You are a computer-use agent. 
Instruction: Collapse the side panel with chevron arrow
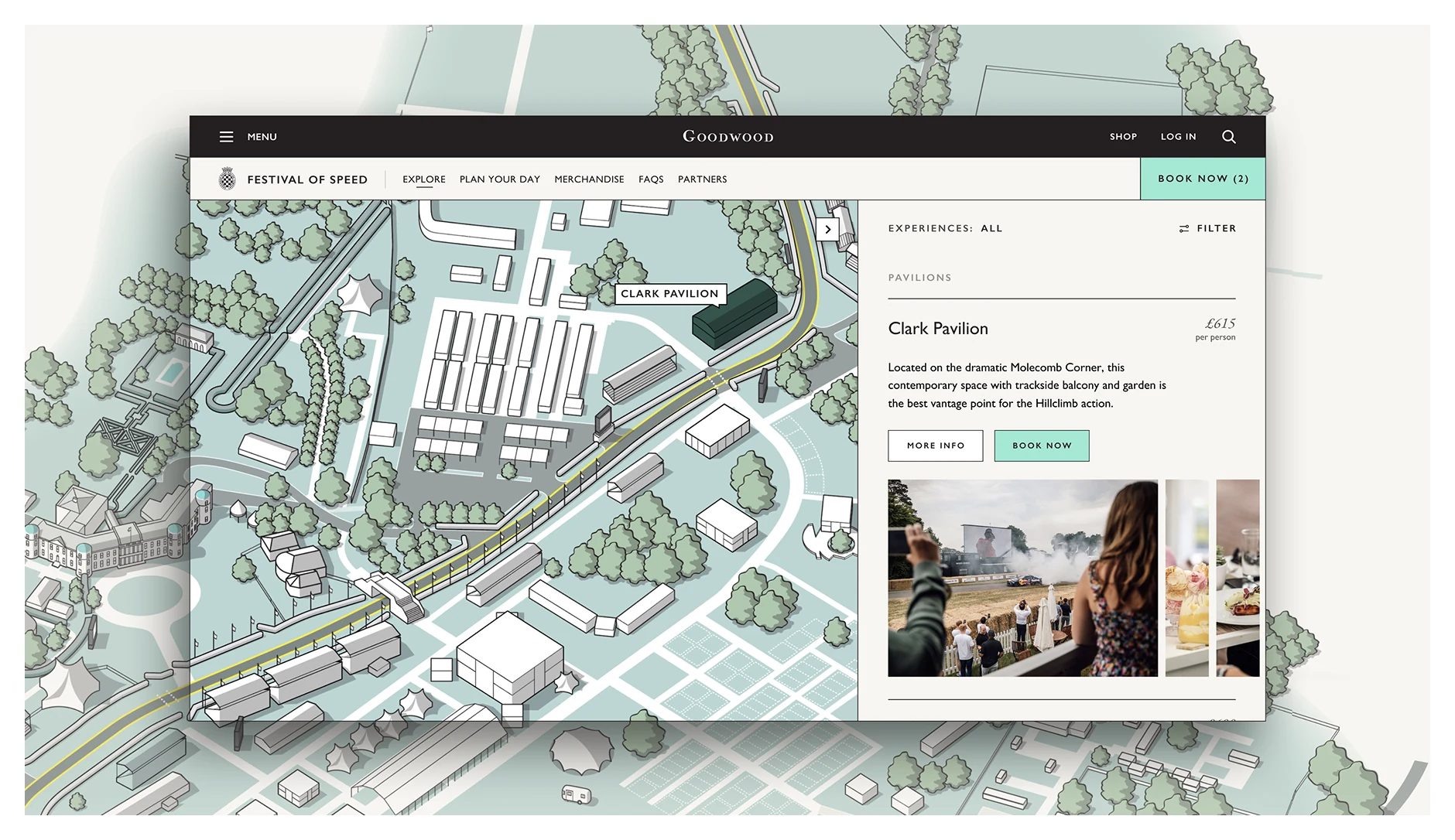point(827,229)
